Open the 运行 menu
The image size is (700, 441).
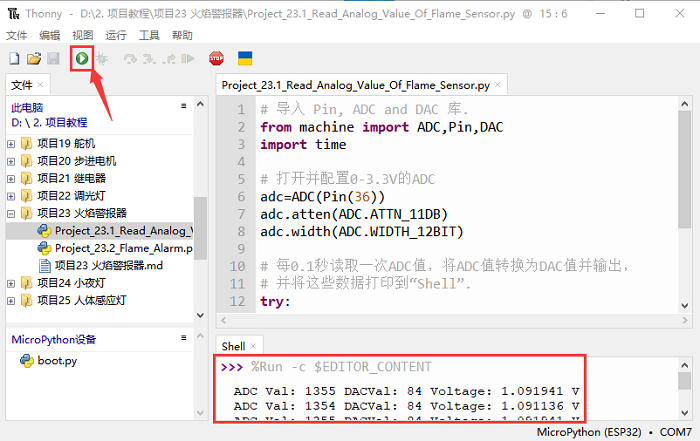pyautogui.click(x=115, y=35)
